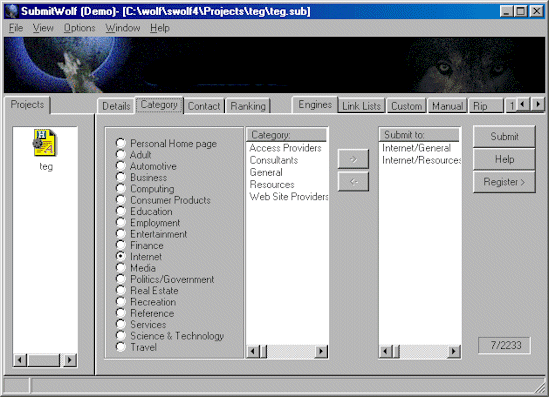The image size is (550, 398).
Task: Select Personal Home page radio button
Action: pyautogui.click(x=121, y=143)
